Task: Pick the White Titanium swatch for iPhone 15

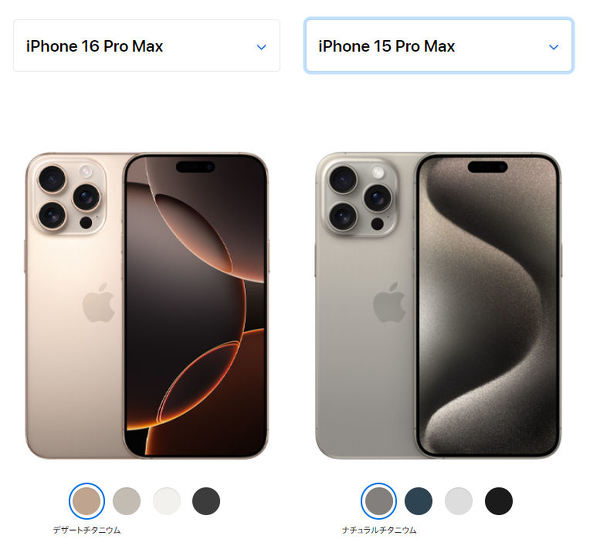Action: click(x=459, y=501)
